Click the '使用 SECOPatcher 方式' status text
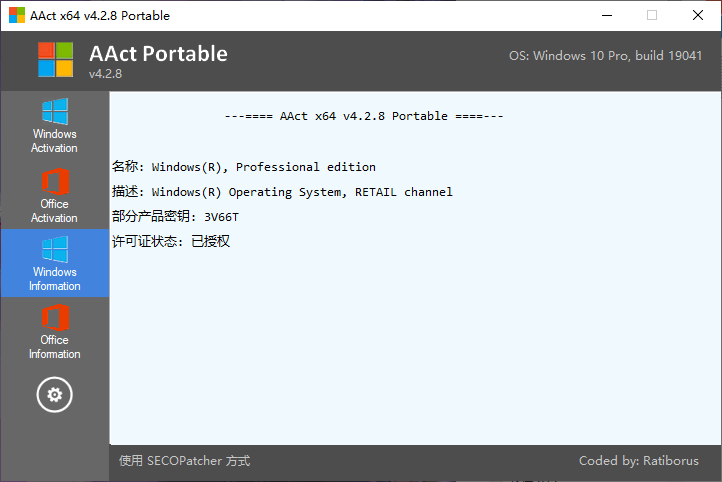Image resolution: width=722 pixels, height=482 pixels. click(x=184, y=461)
